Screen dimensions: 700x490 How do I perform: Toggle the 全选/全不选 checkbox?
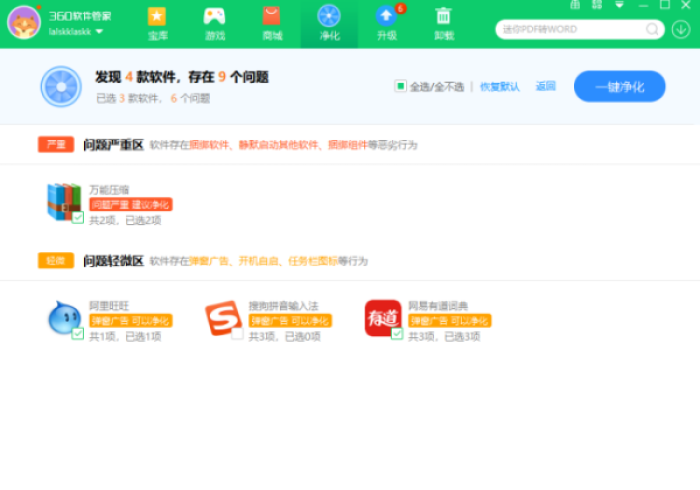400,86
